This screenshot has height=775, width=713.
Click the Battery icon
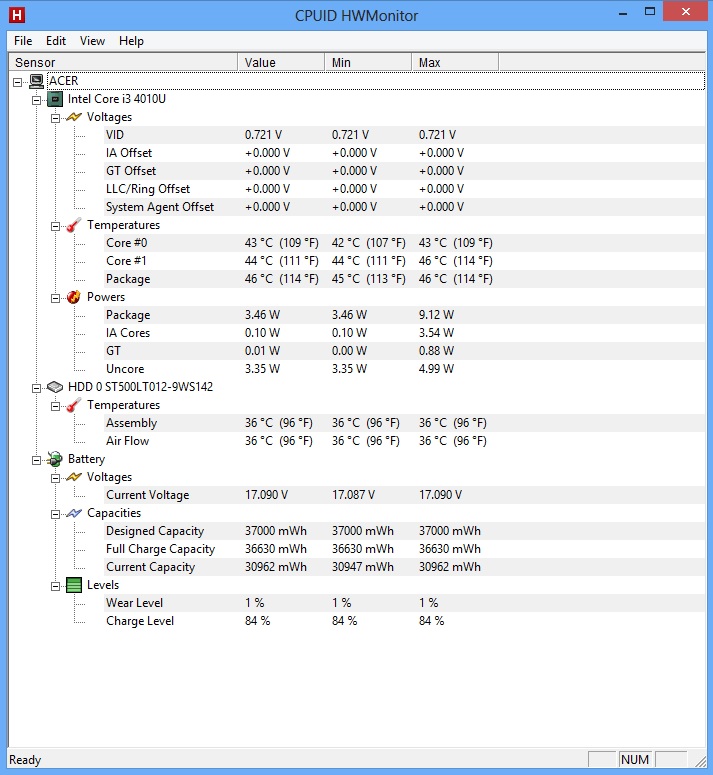(x=55, y=459)
